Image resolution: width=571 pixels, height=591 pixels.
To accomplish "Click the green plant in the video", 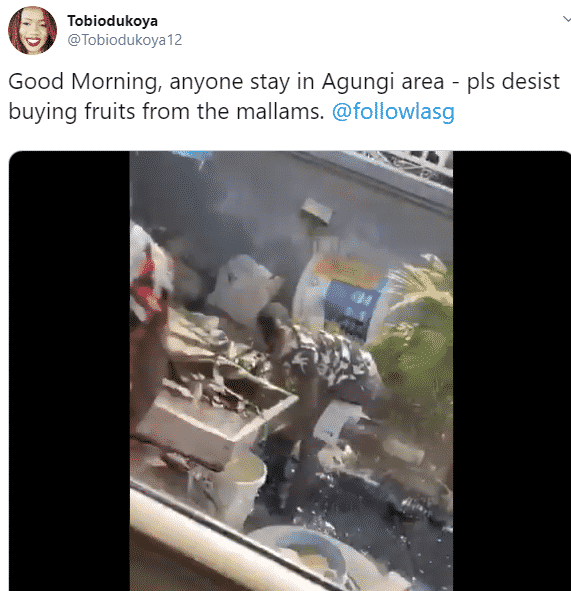I will coord(415,339).
